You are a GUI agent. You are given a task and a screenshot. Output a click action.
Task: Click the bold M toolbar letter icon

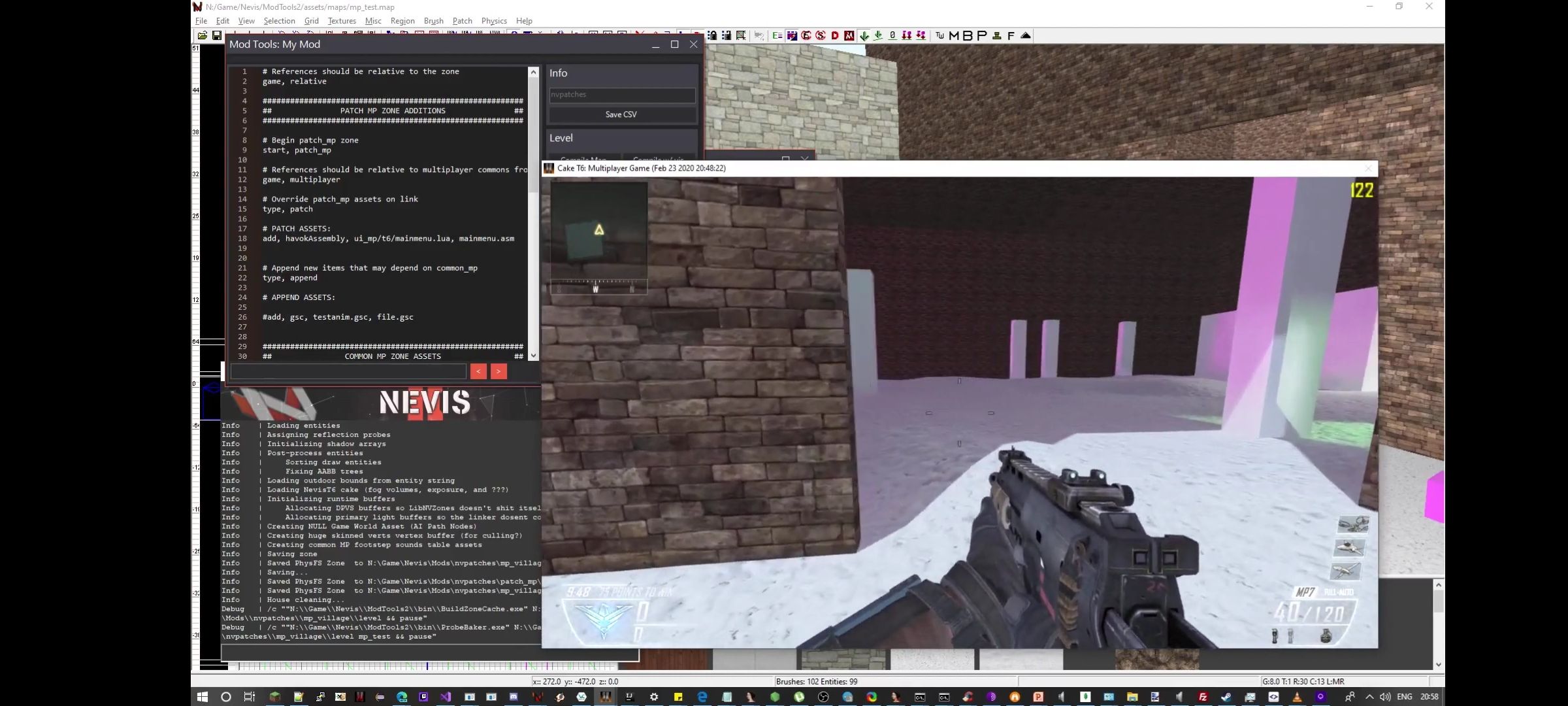click(x=954, y=35)
